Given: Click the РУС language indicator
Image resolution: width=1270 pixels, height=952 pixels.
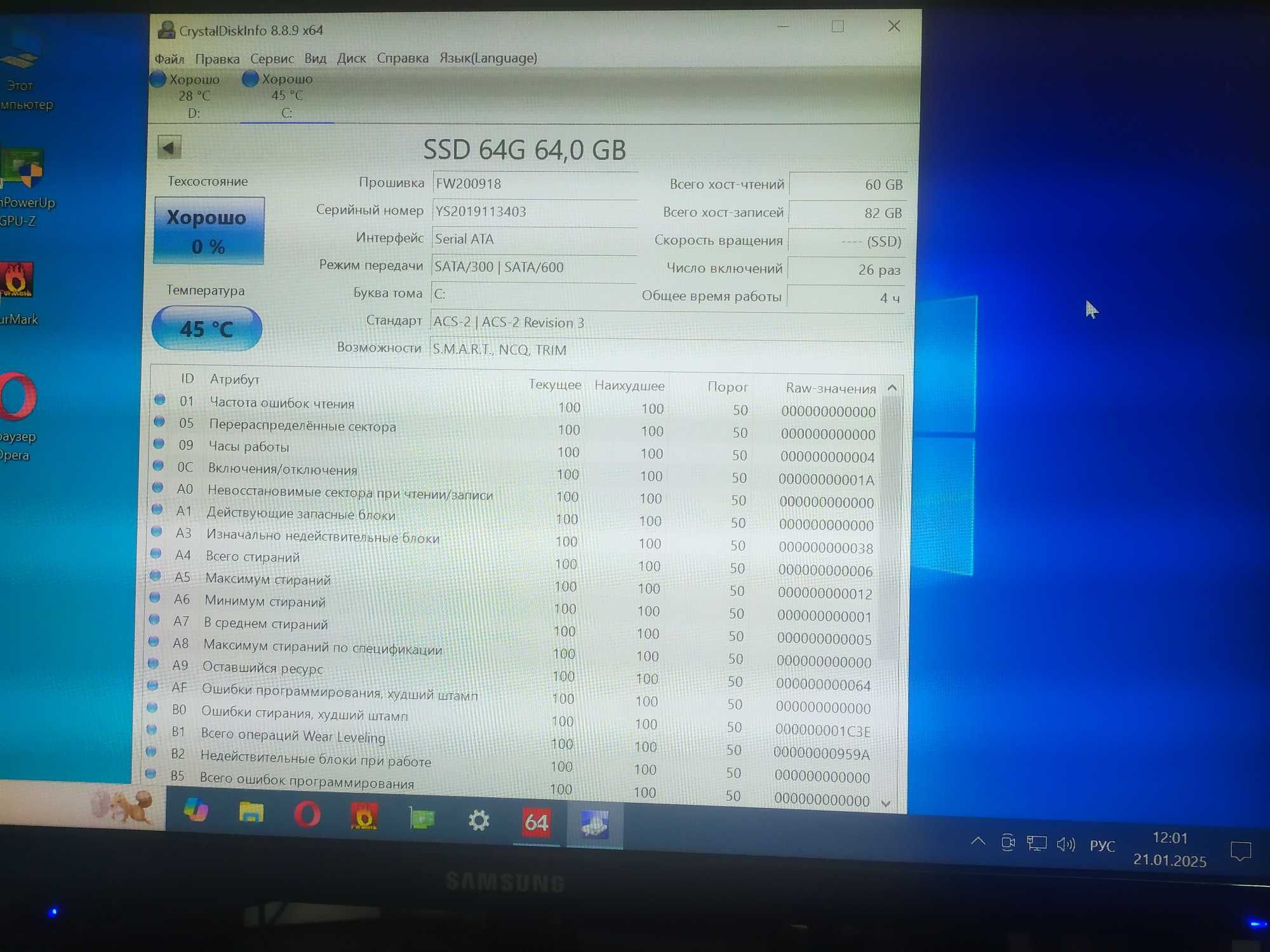Looking at the screenshot, I should 1102,846.
